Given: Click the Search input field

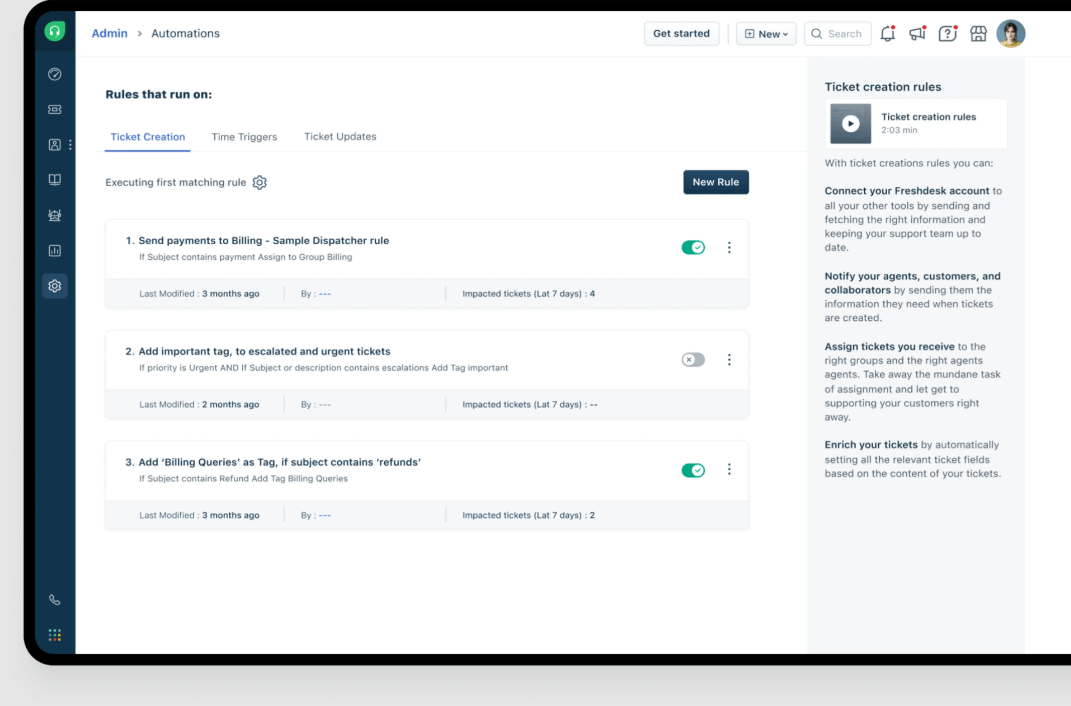Looking at the screenshot, I should (837, 33).
